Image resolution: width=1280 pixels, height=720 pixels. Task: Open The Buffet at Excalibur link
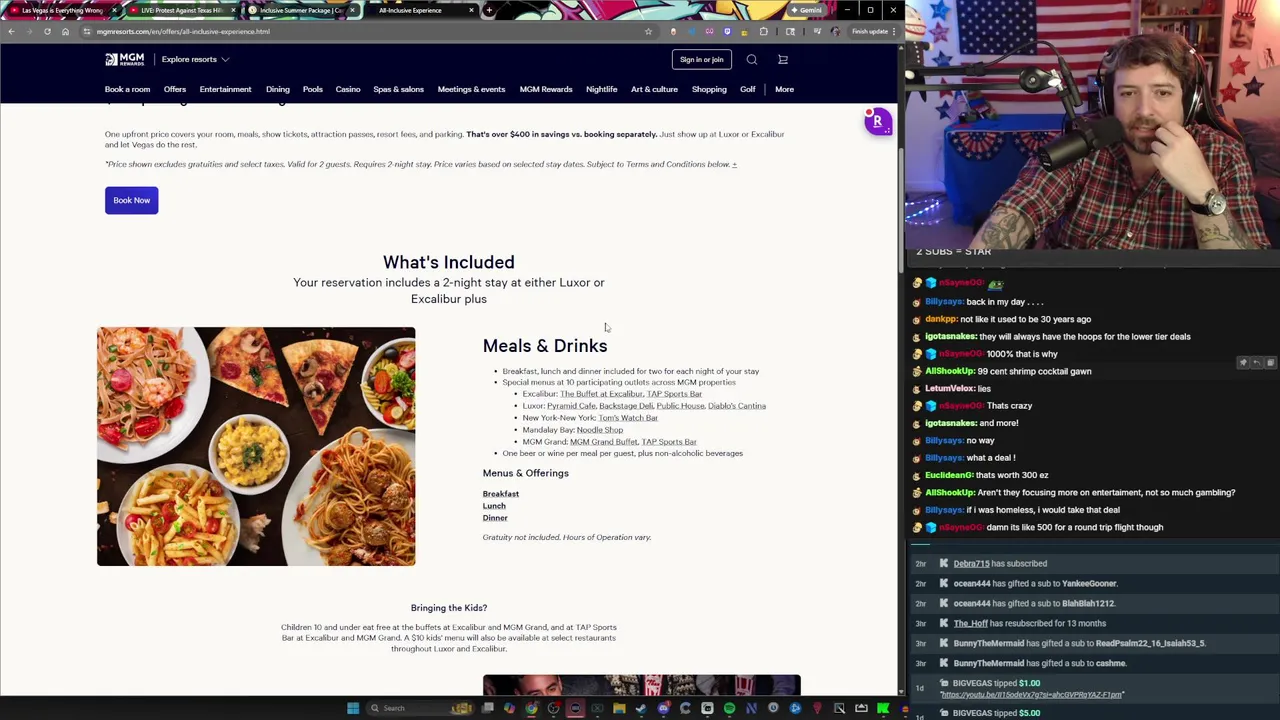pyautogui.click(x=601, y=394)
